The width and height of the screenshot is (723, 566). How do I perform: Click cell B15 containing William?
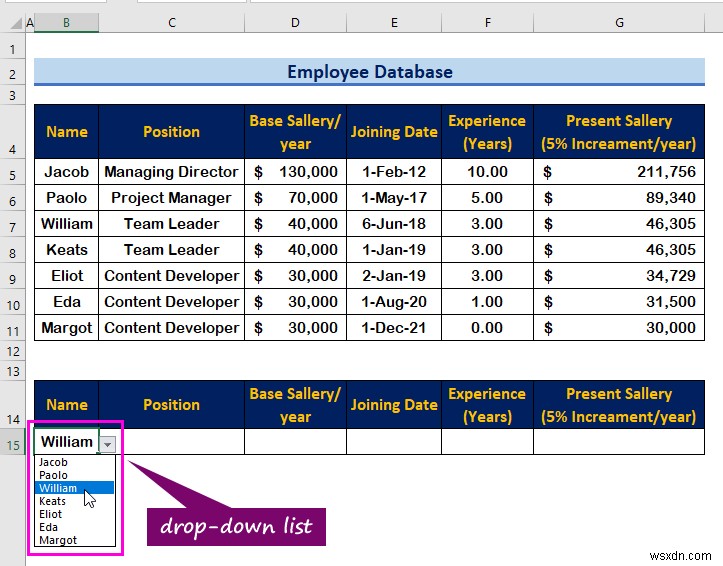[x=66, y=442]
